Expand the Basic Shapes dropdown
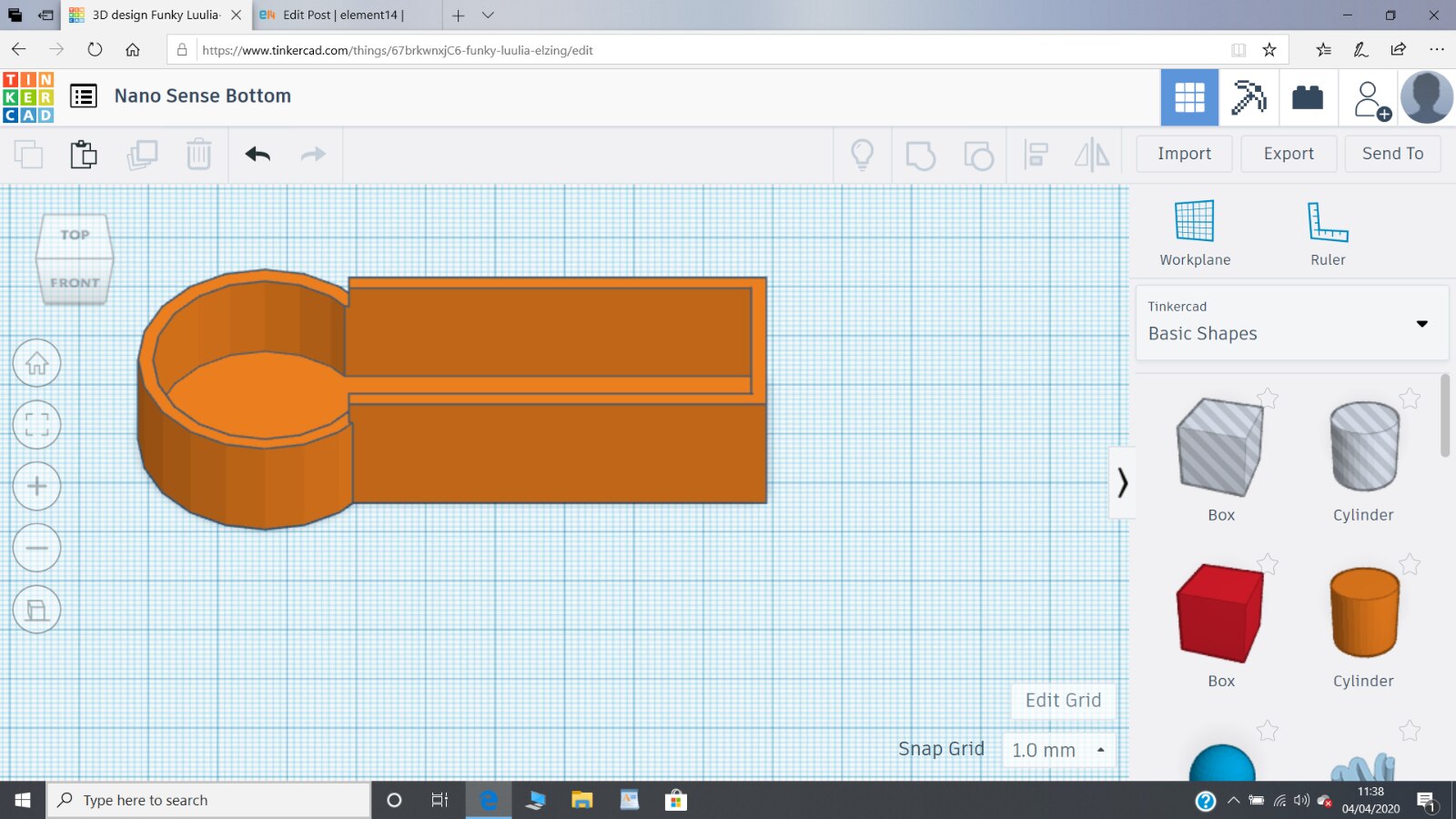The height and width of the screenshot is (819, 1456). point(1421,324)
